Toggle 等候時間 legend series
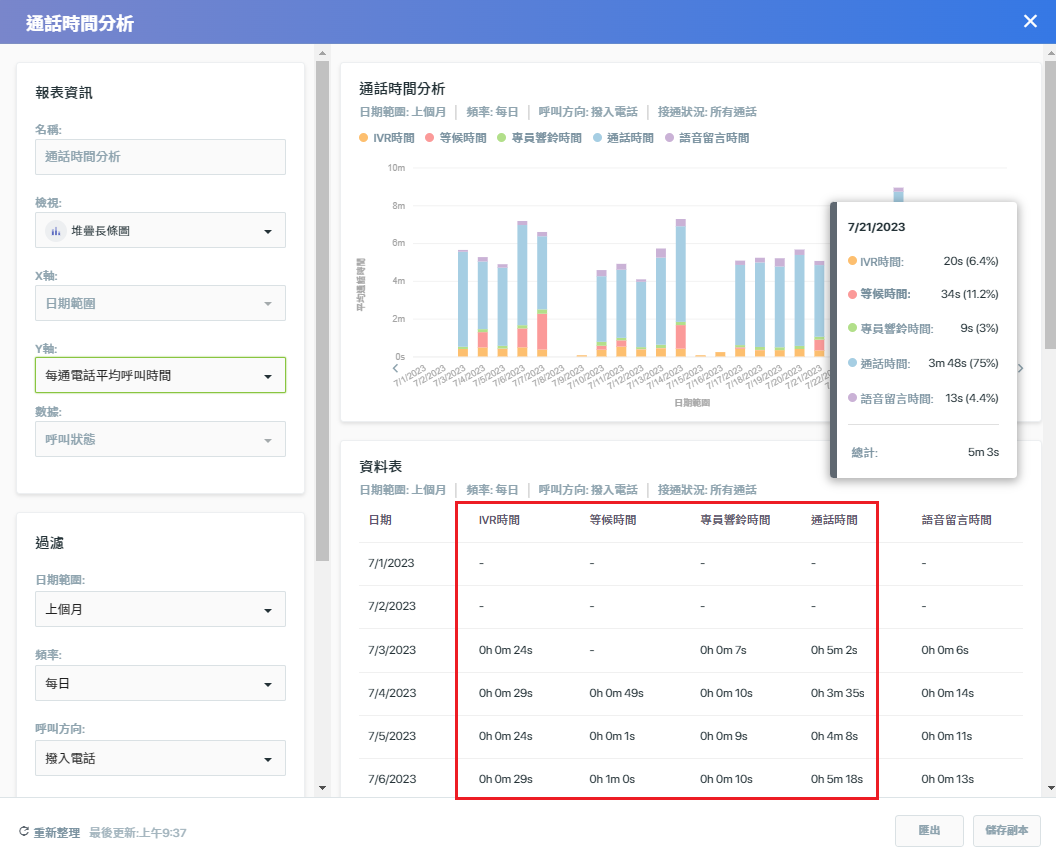This screenshot has width=1056, height=864. 456,138
